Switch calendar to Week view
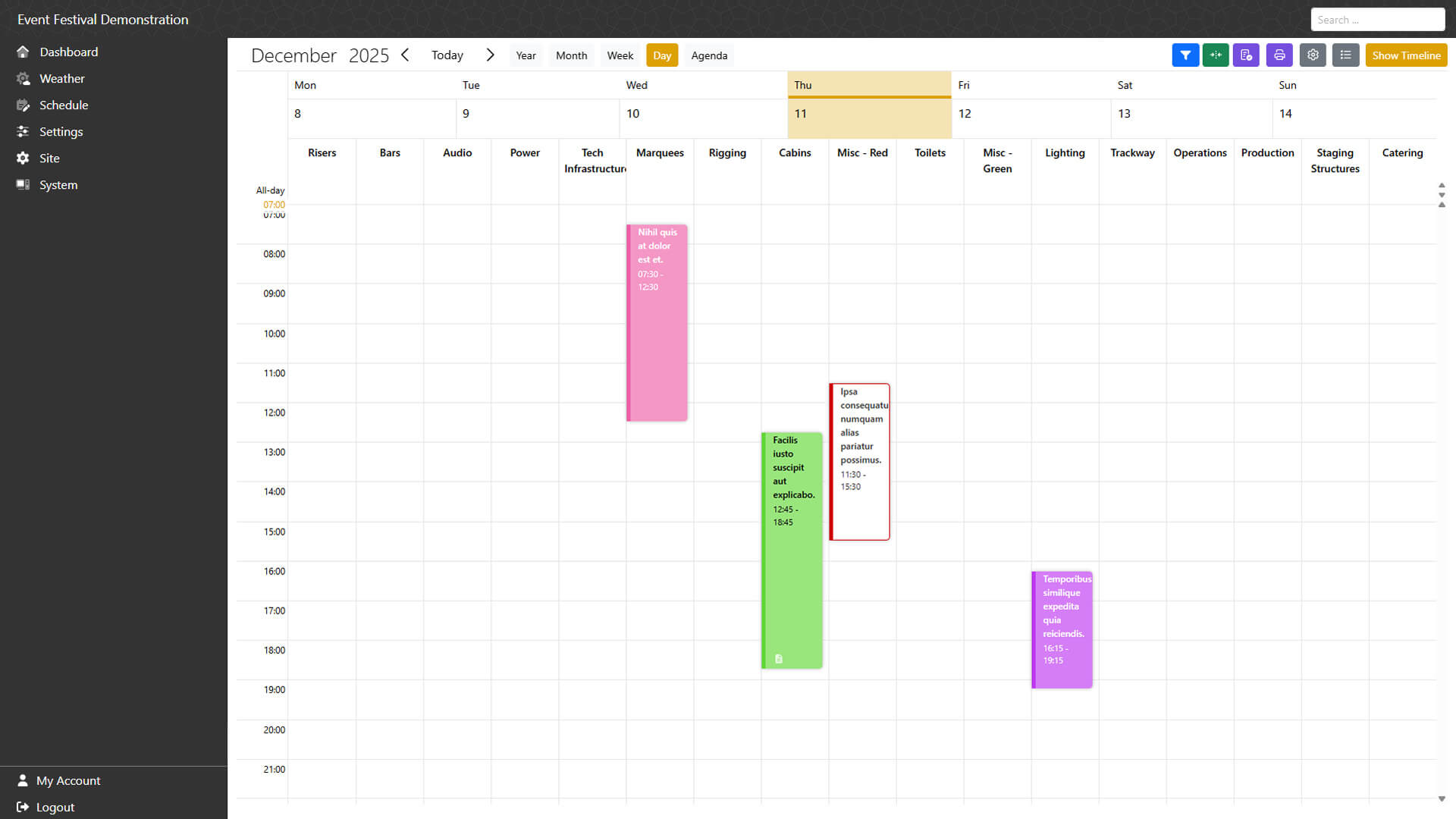The height and width of the screenshot is (819, 1456). tap(620, 55)
